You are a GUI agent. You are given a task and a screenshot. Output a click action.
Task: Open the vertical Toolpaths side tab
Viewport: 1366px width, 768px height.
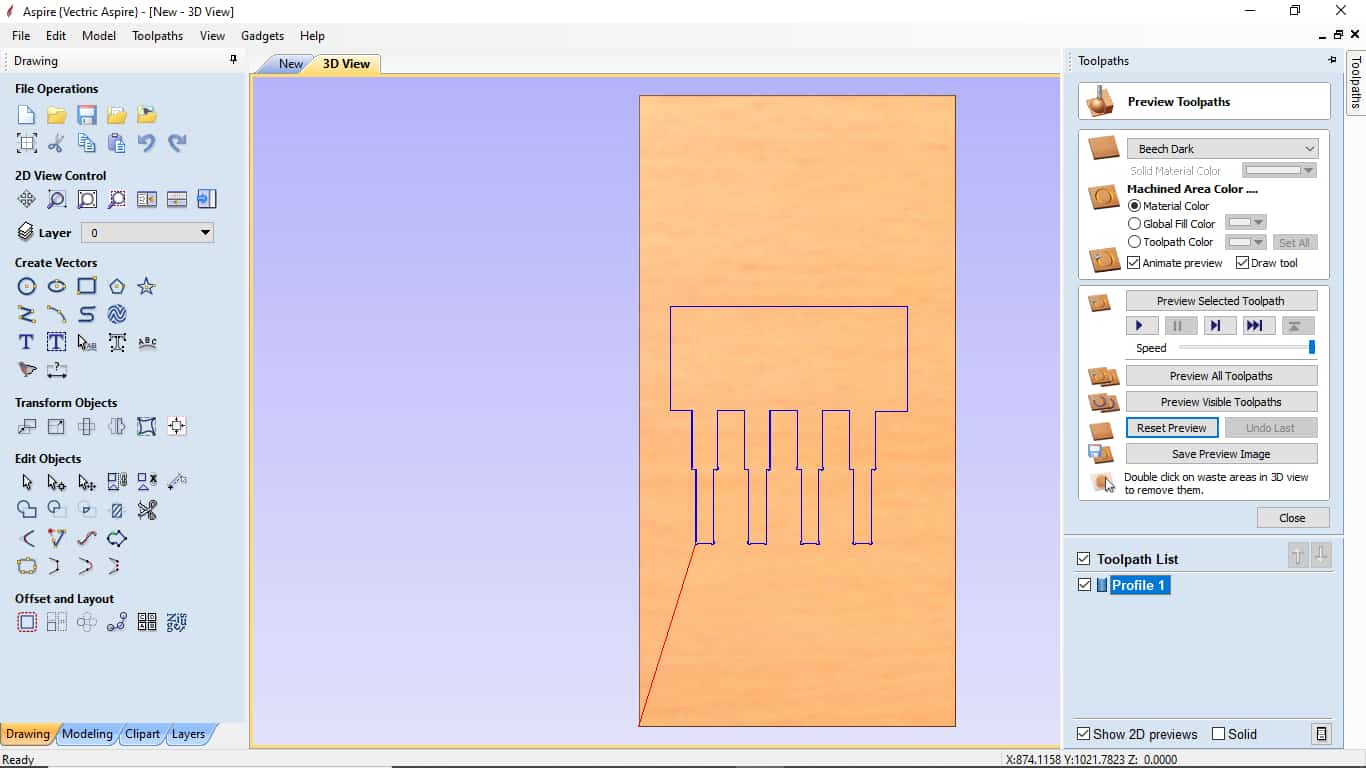(1356, 82)
